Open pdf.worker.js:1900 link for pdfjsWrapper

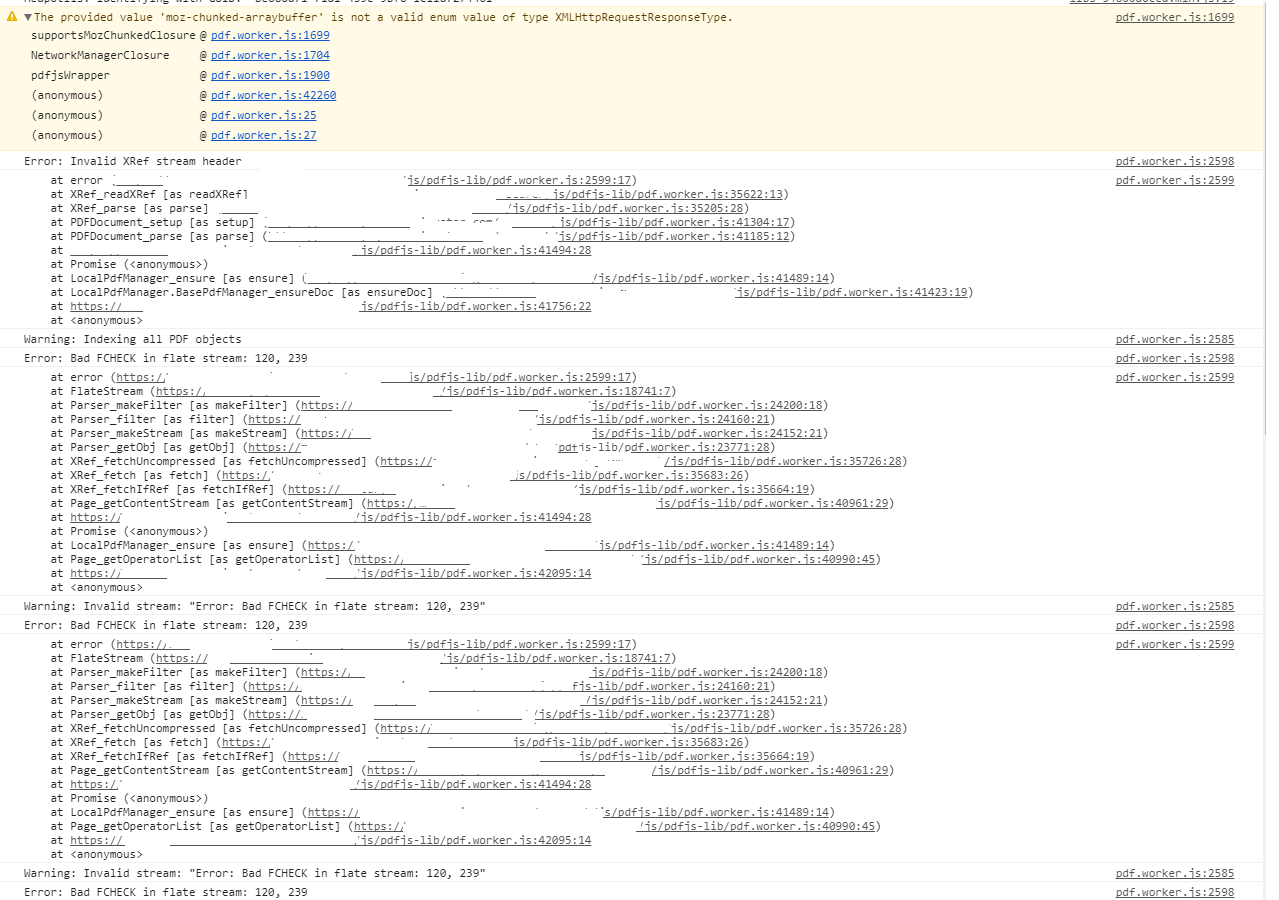click(x=270, y=75)
